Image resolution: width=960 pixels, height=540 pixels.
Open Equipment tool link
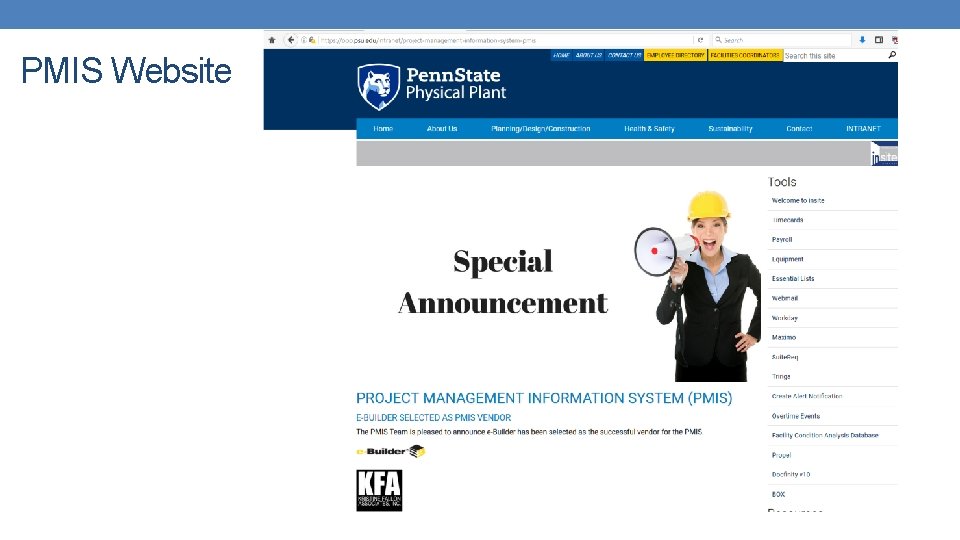click(787, 260)
